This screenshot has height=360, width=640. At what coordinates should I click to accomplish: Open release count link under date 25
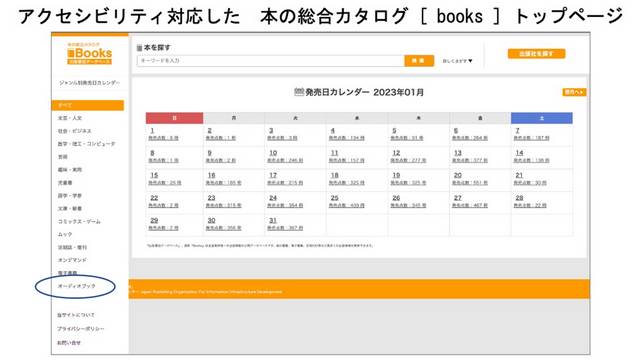(347, 206)
